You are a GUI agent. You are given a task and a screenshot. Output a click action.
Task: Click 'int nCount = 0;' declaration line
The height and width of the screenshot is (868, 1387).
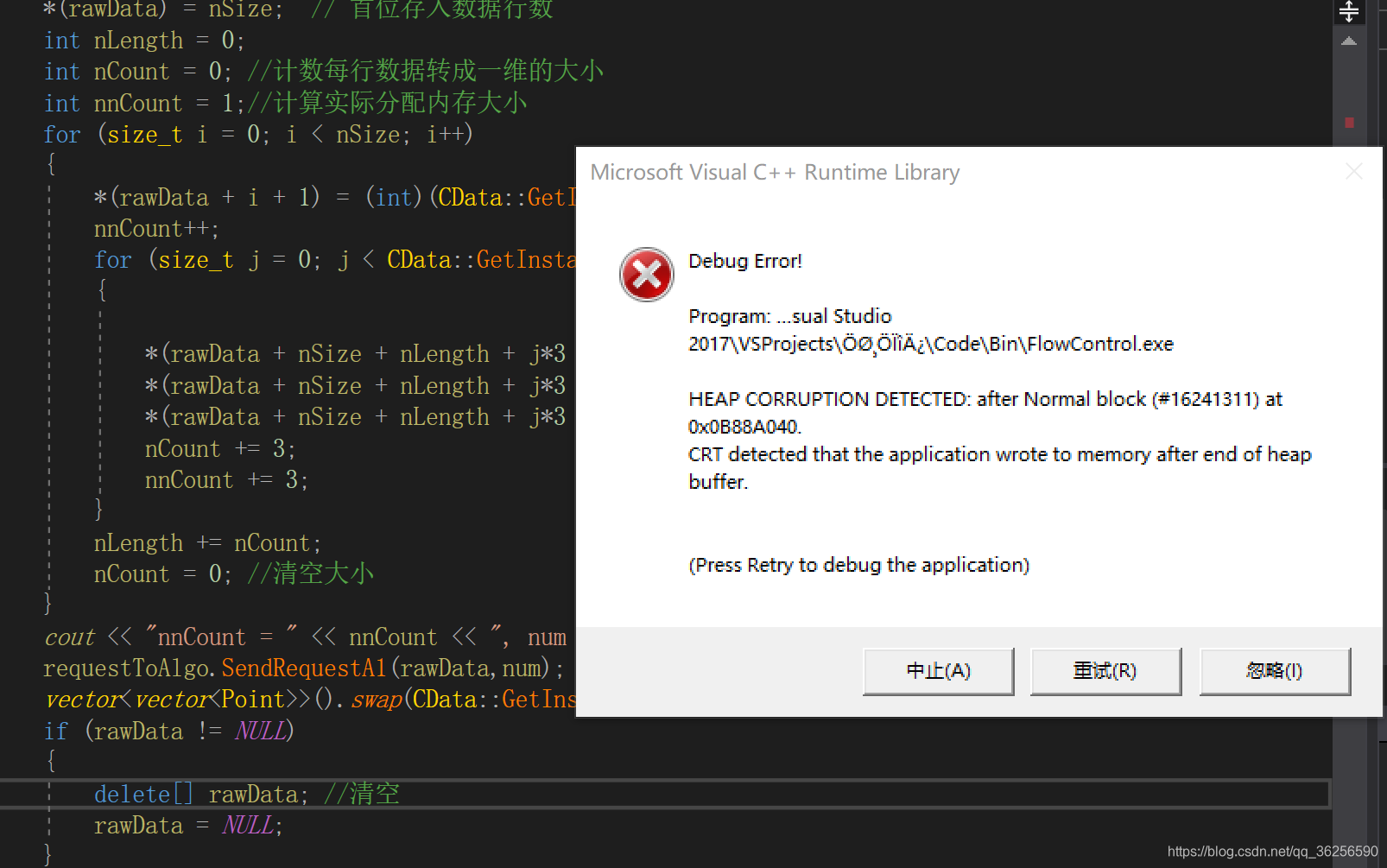138,72
